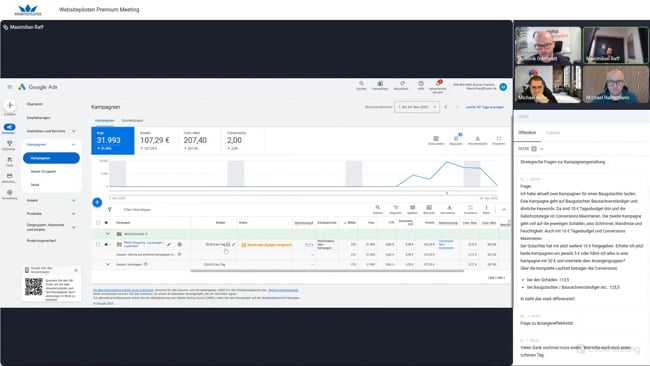Click the Google Ads logo

click(38, 87)
